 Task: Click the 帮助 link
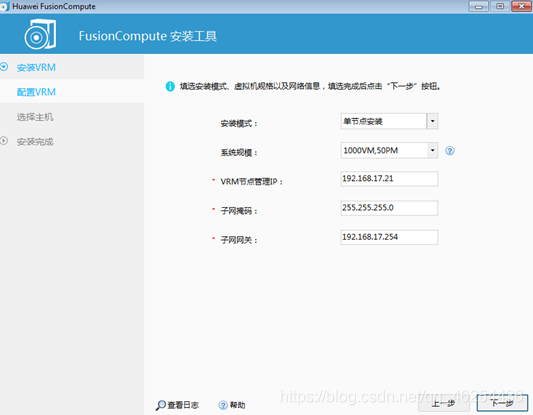(x=237, y=405)
